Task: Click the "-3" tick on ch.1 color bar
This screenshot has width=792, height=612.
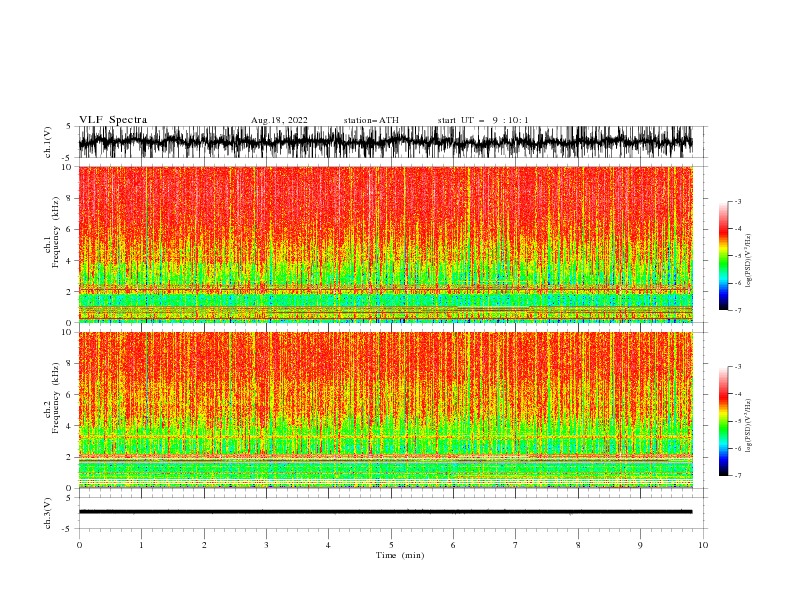Action: [737, 201]
